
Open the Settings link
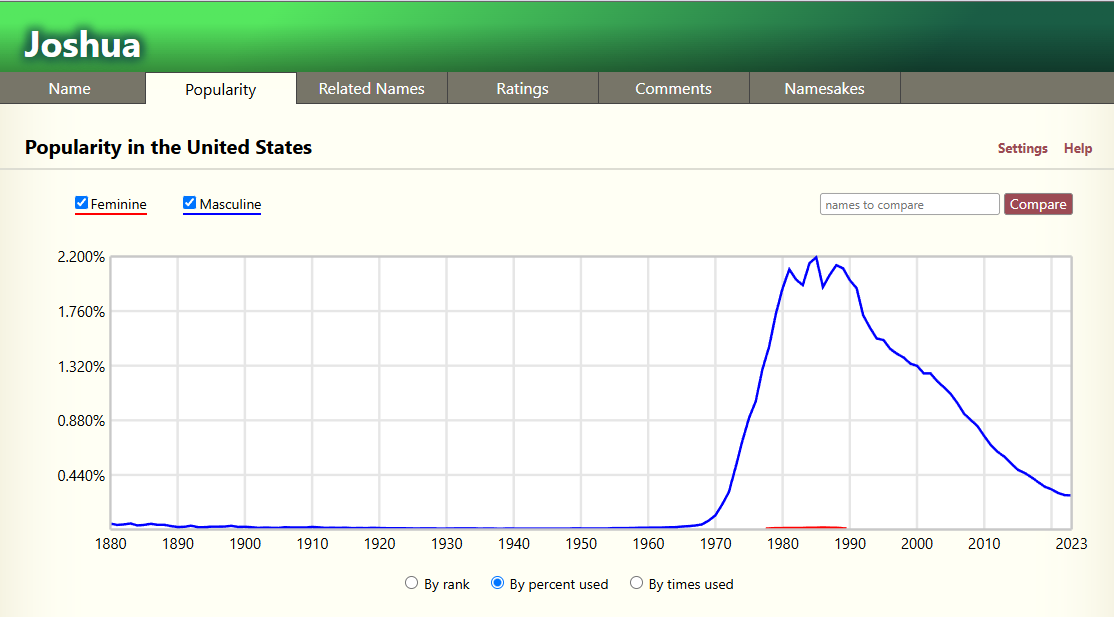[1022, 148]
